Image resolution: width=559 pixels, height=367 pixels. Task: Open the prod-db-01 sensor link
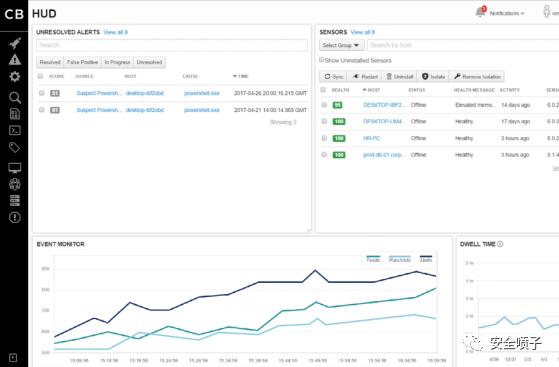(x=384, y=155)
